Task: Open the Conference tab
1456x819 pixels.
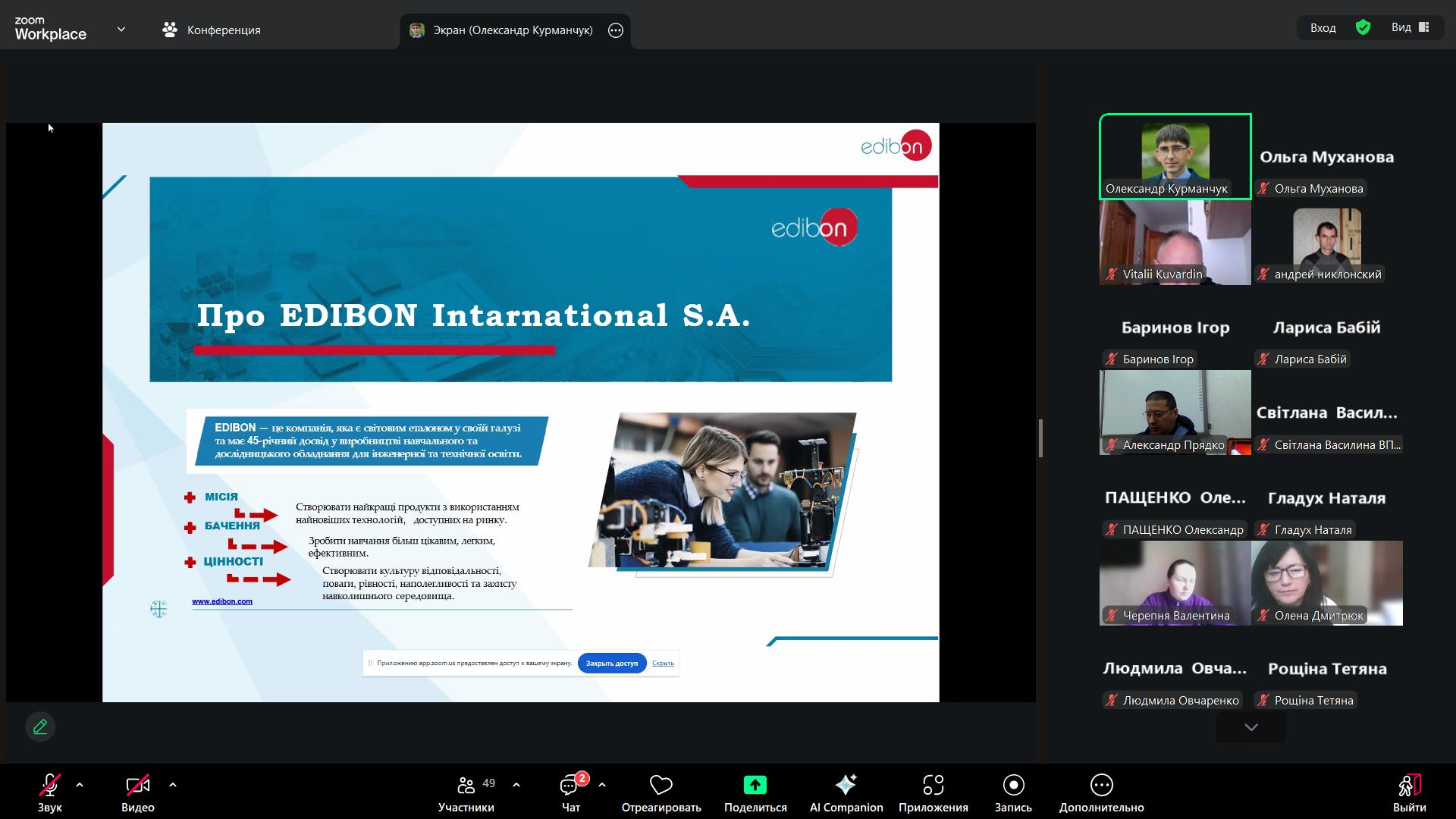Action: point(212,30)
